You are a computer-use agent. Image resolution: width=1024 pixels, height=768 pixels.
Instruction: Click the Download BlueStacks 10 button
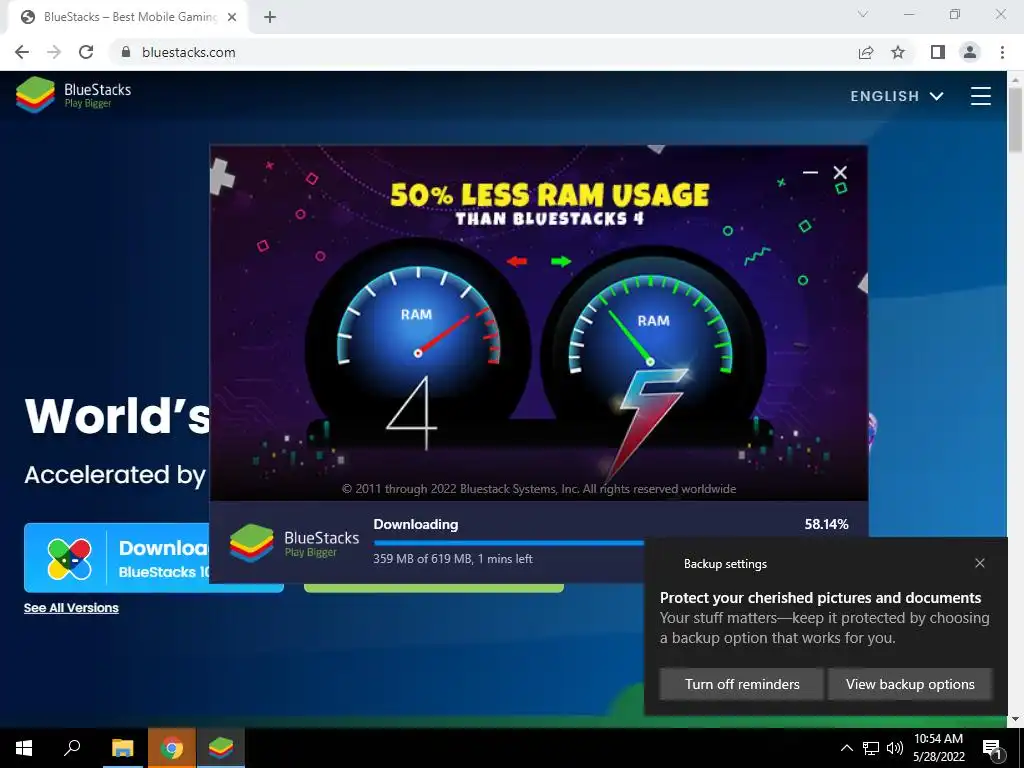117,558
